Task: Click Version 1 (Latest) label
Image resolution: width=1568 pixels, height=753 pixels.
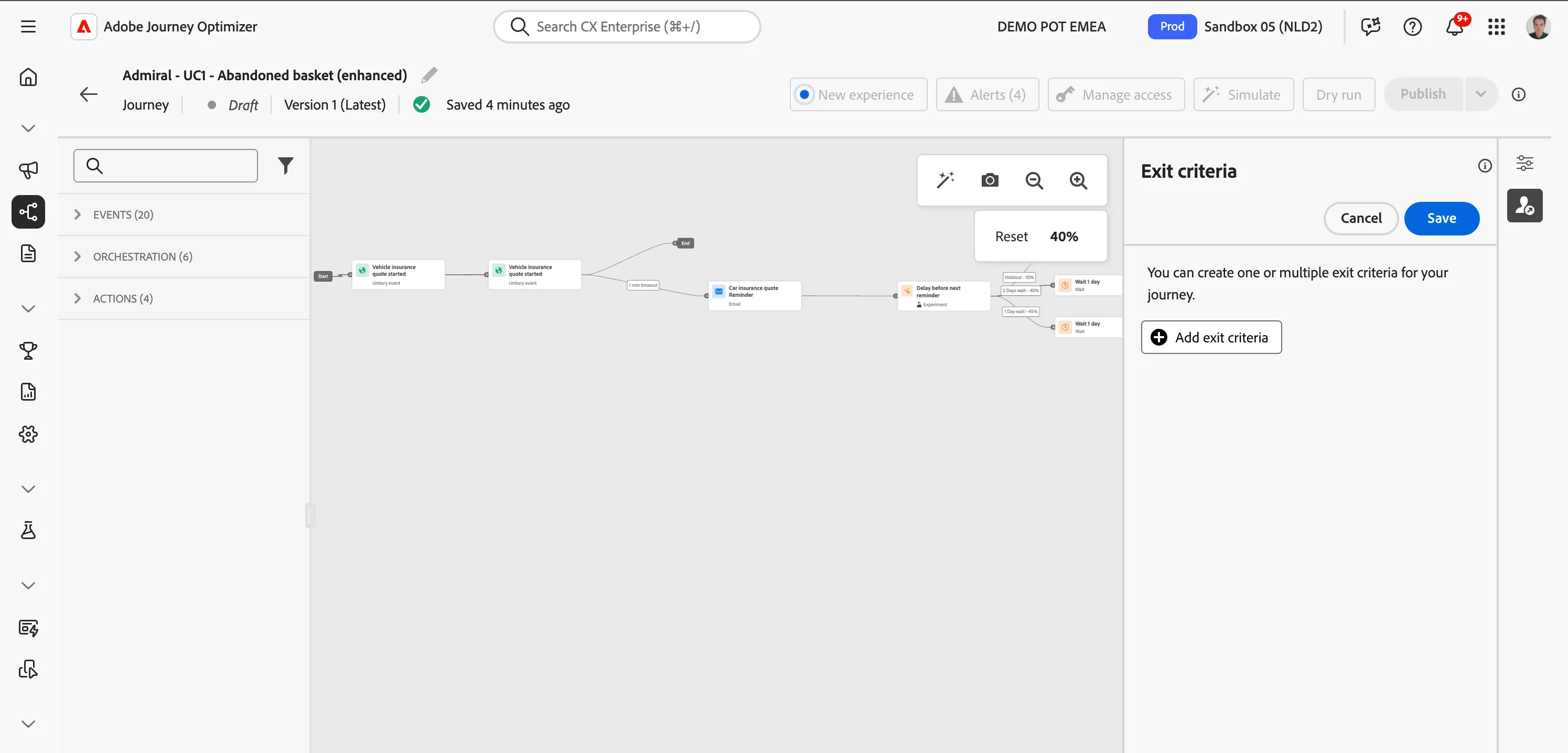Action: (335, 105)
